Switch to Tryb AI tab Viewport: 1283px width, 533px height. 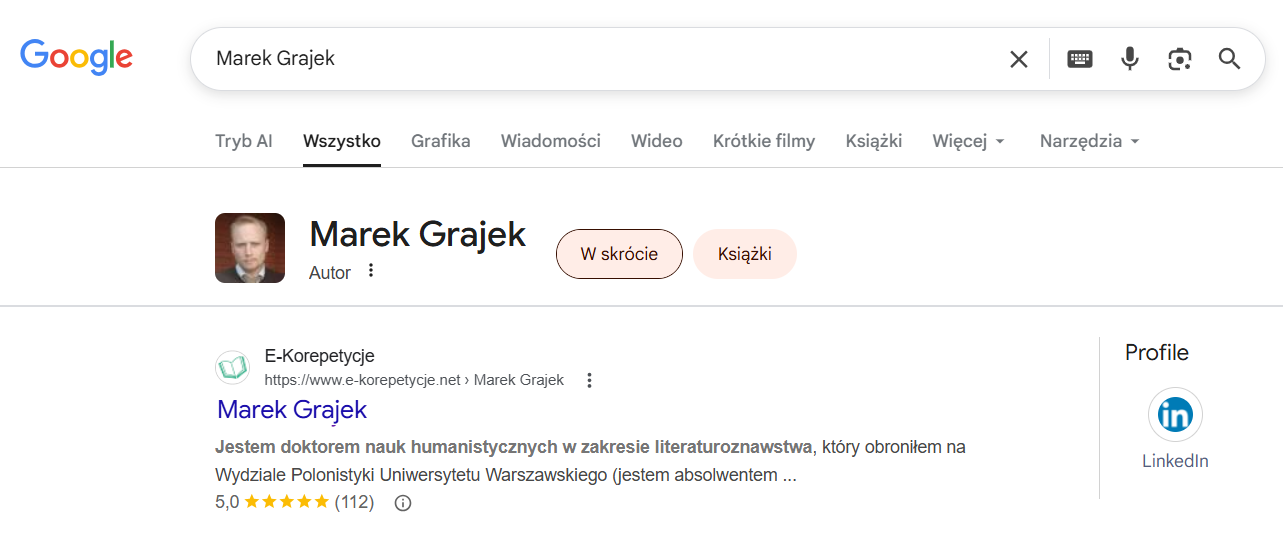(244, 141)
